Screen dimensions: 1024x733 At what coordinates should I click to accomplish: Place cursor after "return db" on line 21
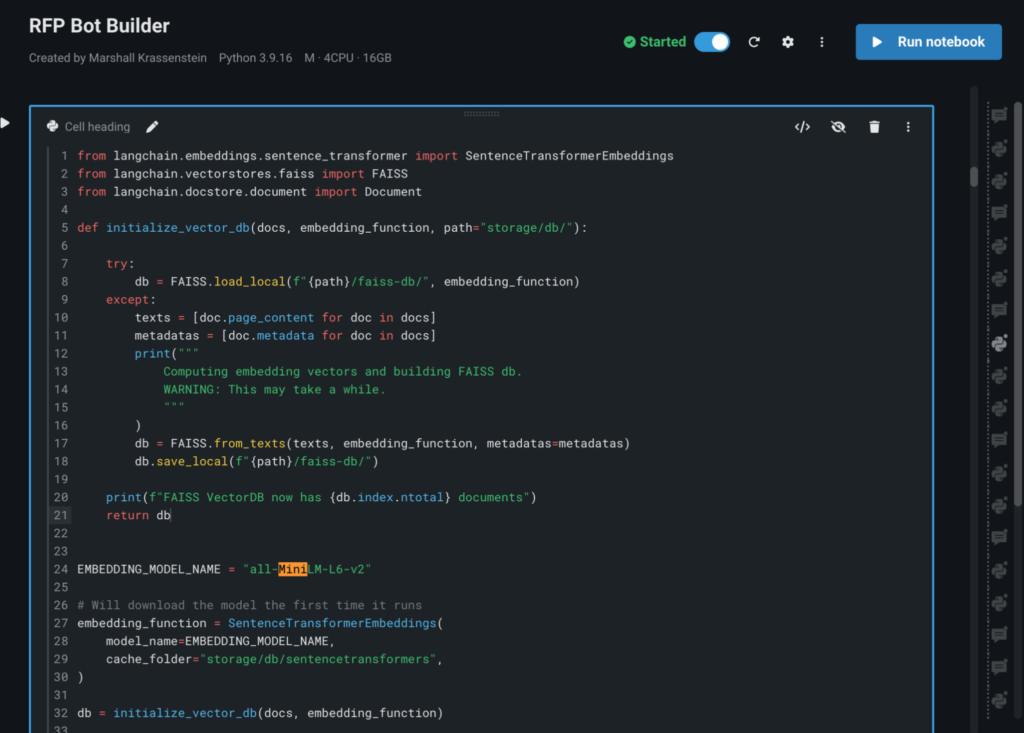point(172,515)
